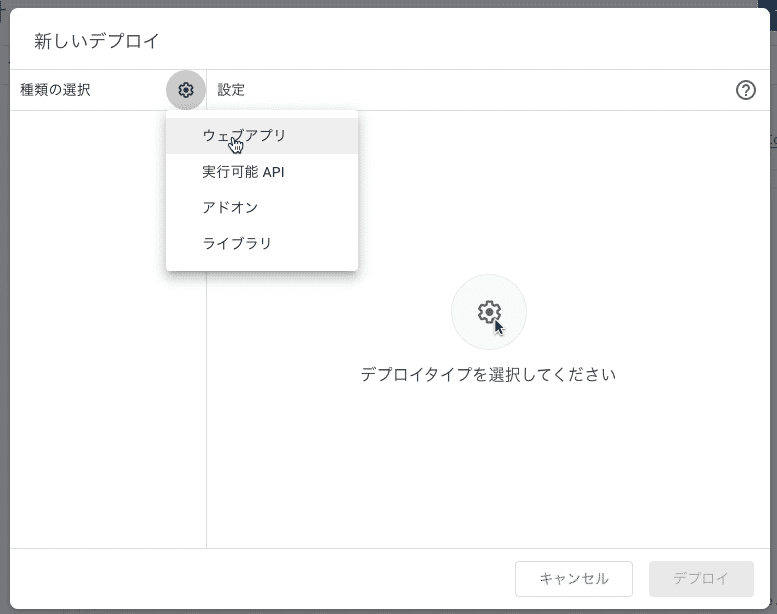The height and width of the screenshot is (614, 777).
Task: Click the 新しいデプロイ dialog title
Action: click(97, 41)
